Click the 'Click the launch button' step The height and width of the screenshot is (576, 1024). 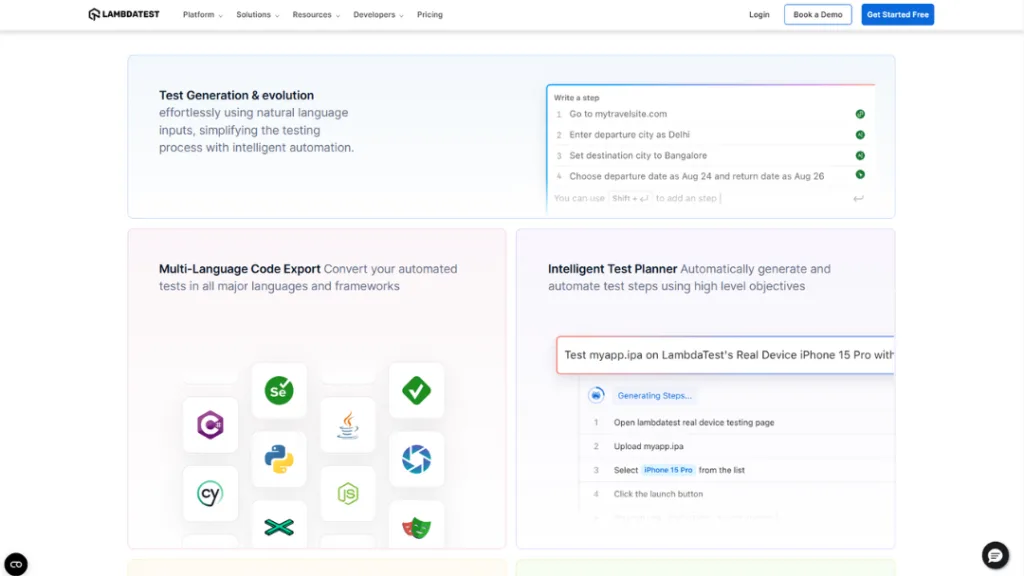tap(658, 494)
